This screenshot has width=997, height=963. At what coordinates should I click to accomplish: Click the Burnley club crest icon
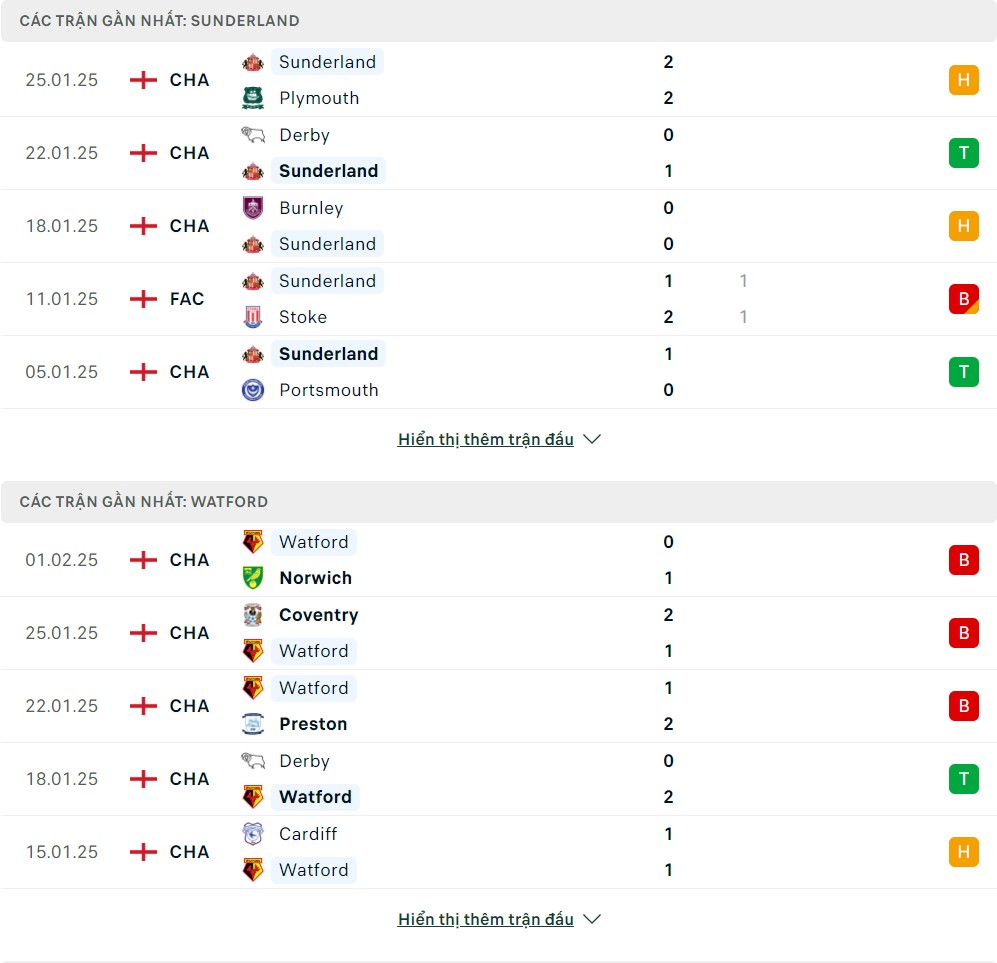[x=252, y=208]
